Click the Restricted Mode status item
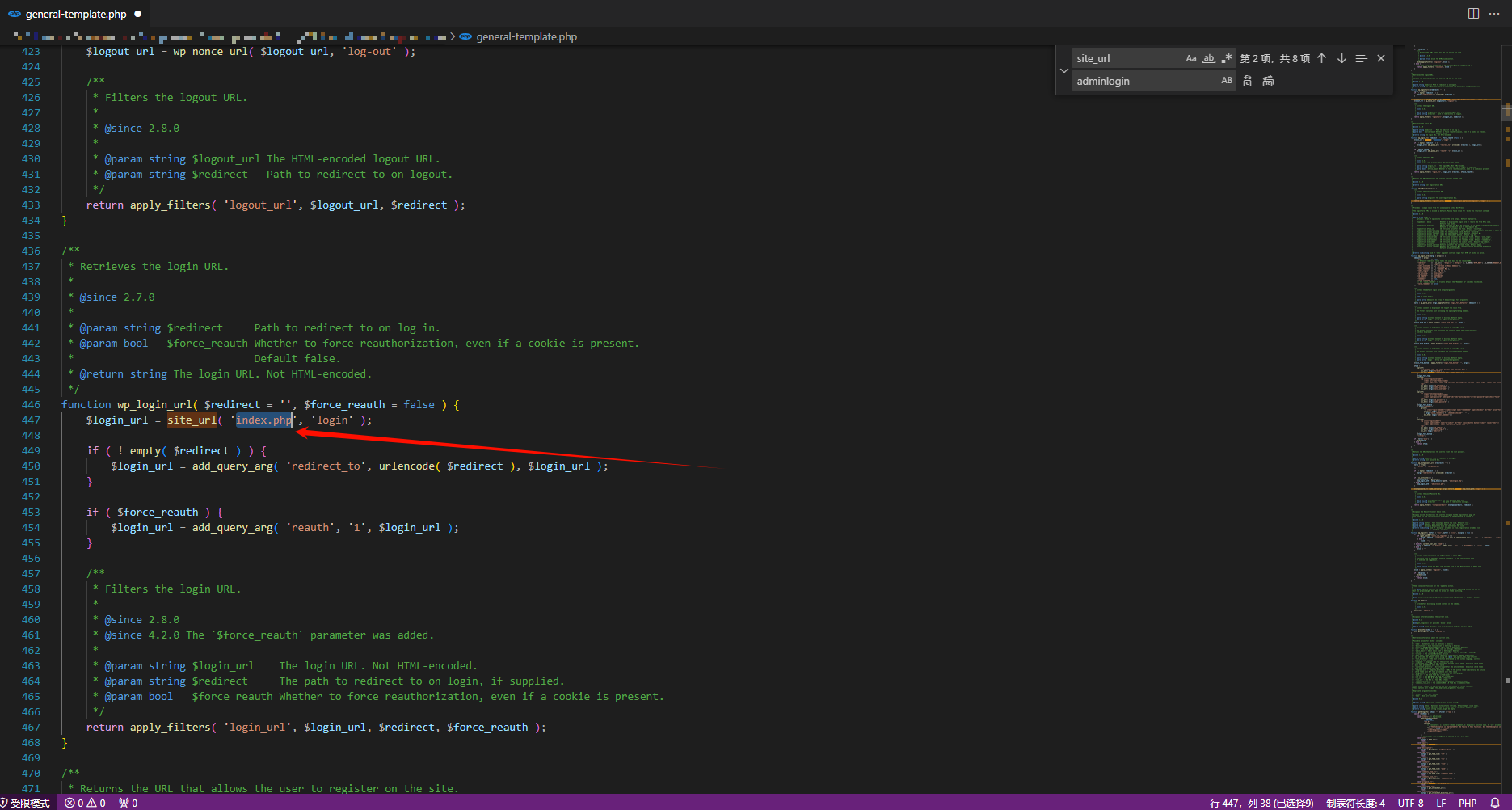1512x810 pixels. pos(26,803)
